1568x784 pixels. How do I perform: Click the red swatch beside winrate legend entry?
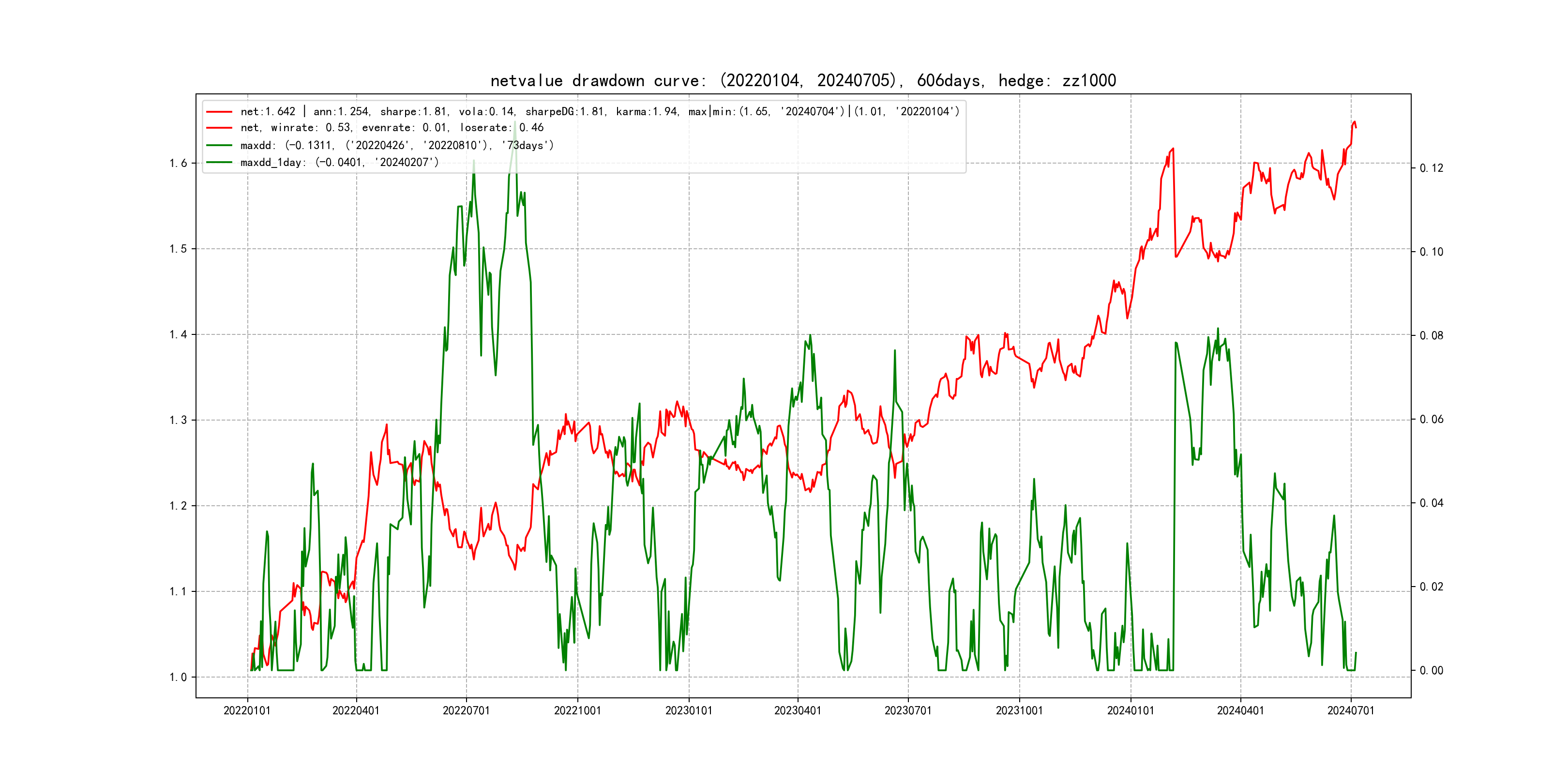click(x=219, y=128)
